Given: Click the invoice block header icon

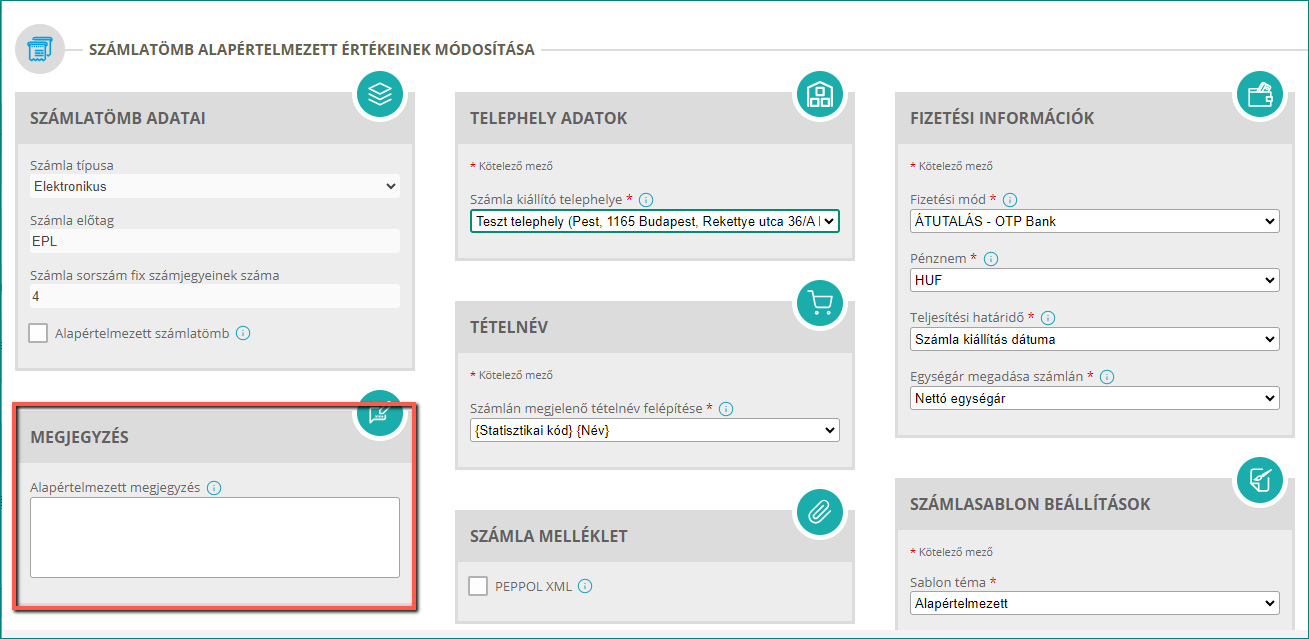Looking at the screenshot, I should coord(40,50).
